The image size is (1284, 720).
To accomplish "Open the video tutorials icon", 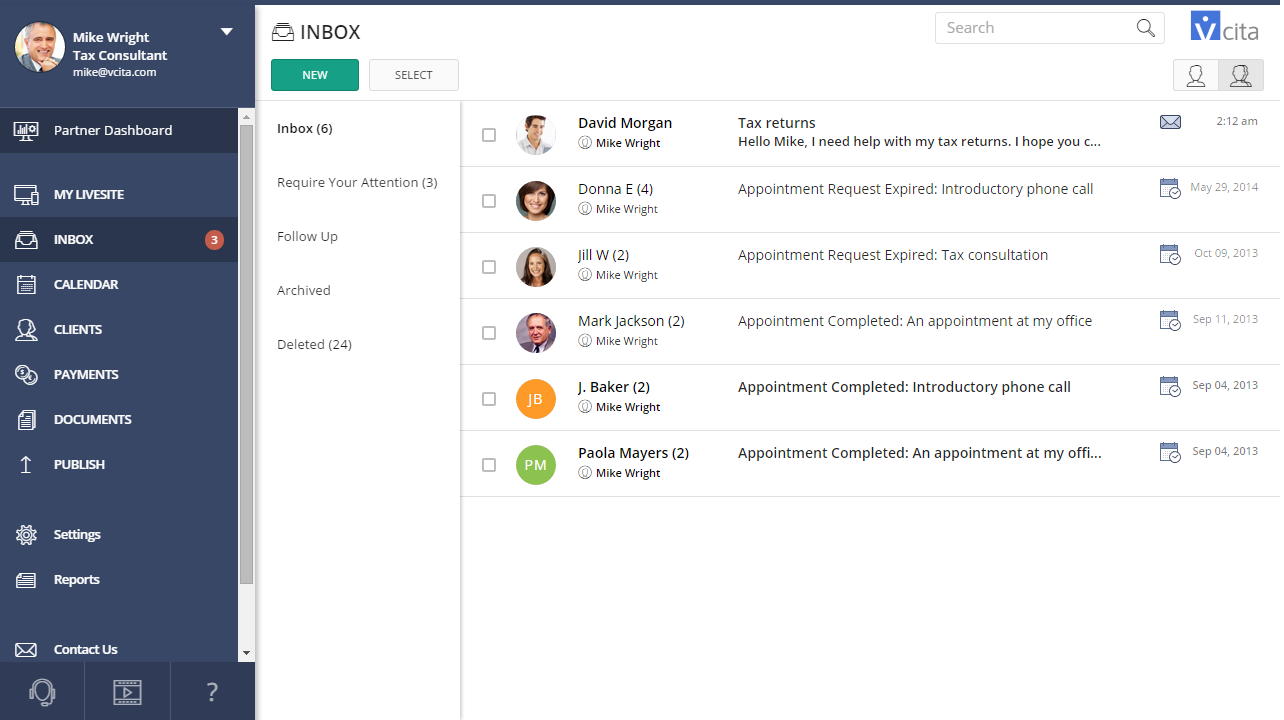I will click(x=127, y=692).
